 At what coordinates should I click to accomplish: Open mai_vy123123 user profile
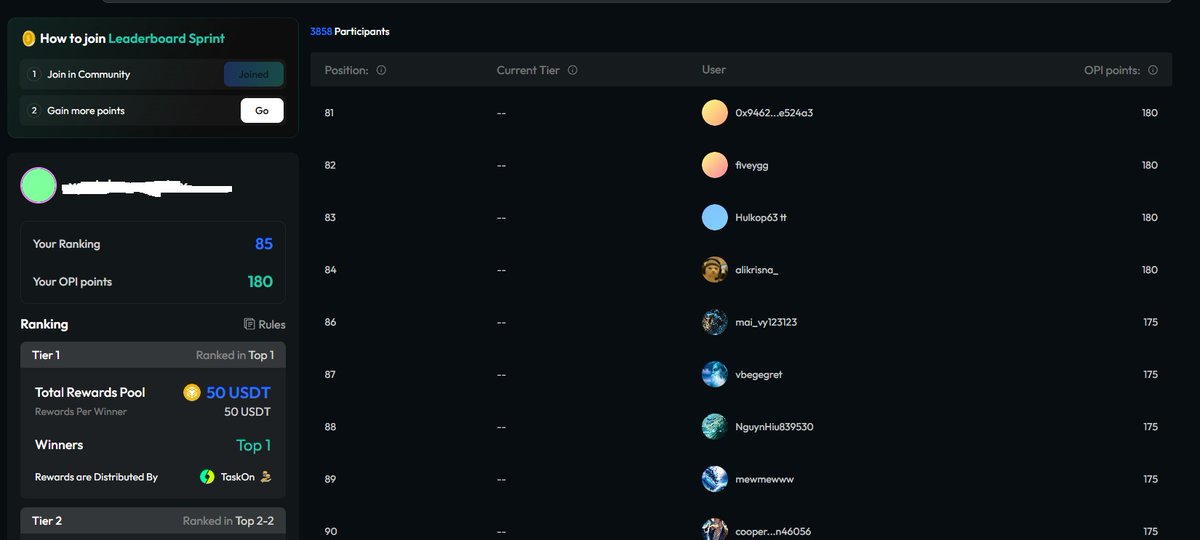pos(766,322)
